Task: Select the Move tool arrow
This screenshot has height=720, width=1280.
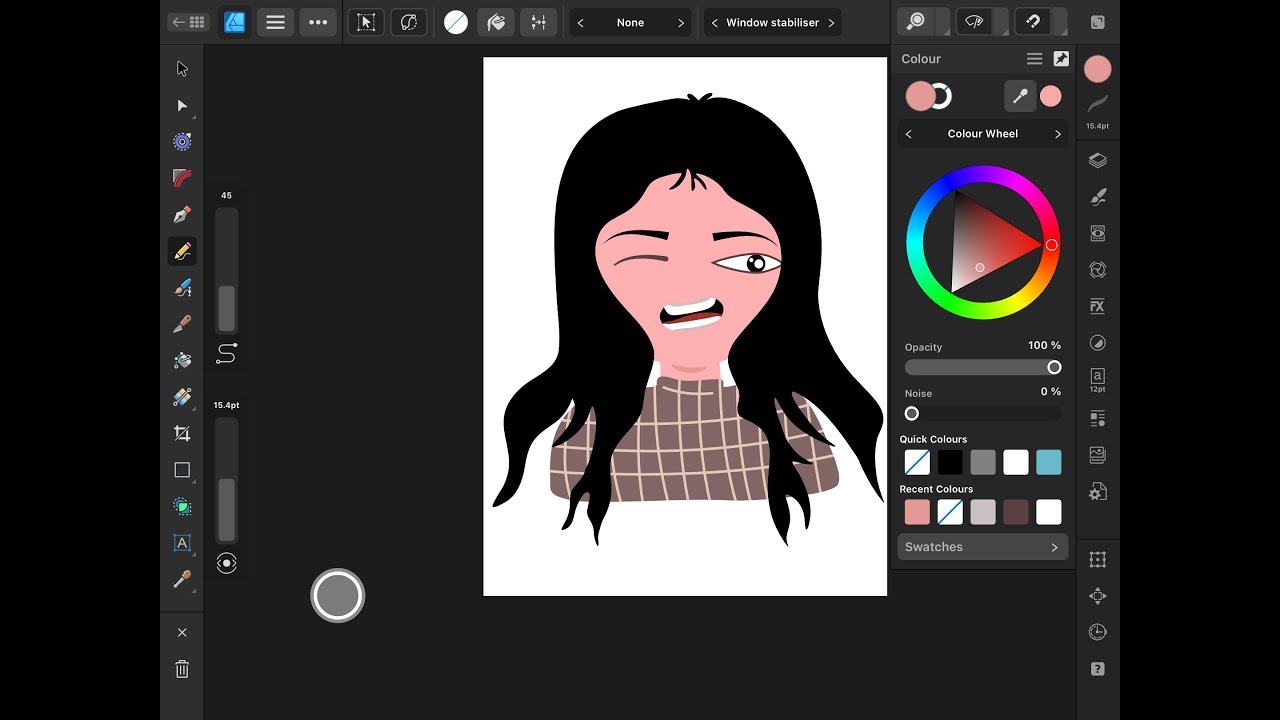Action: pos(182,69)
